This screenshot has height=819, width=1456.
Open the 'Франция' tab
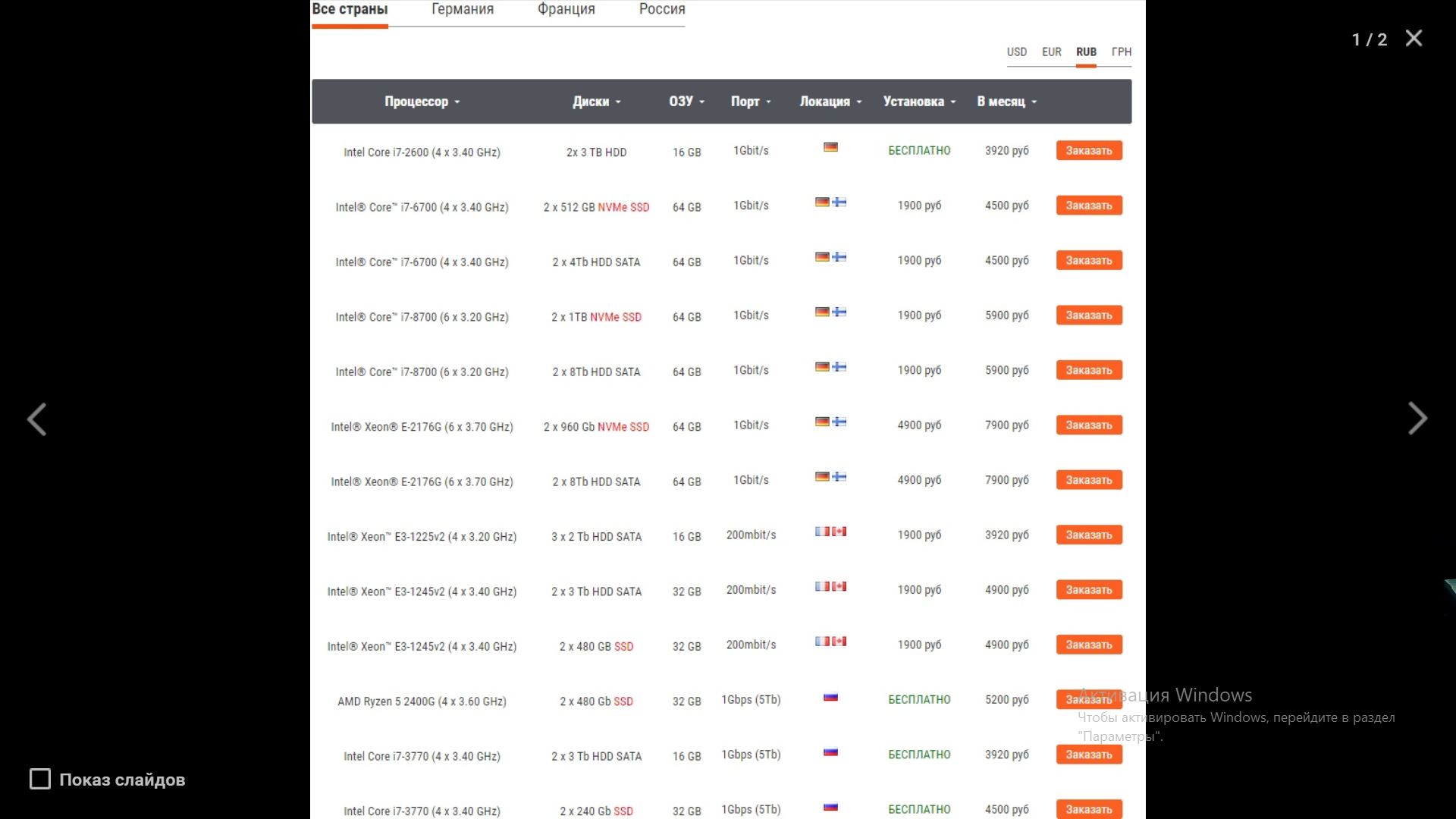[x=566, y=10]
